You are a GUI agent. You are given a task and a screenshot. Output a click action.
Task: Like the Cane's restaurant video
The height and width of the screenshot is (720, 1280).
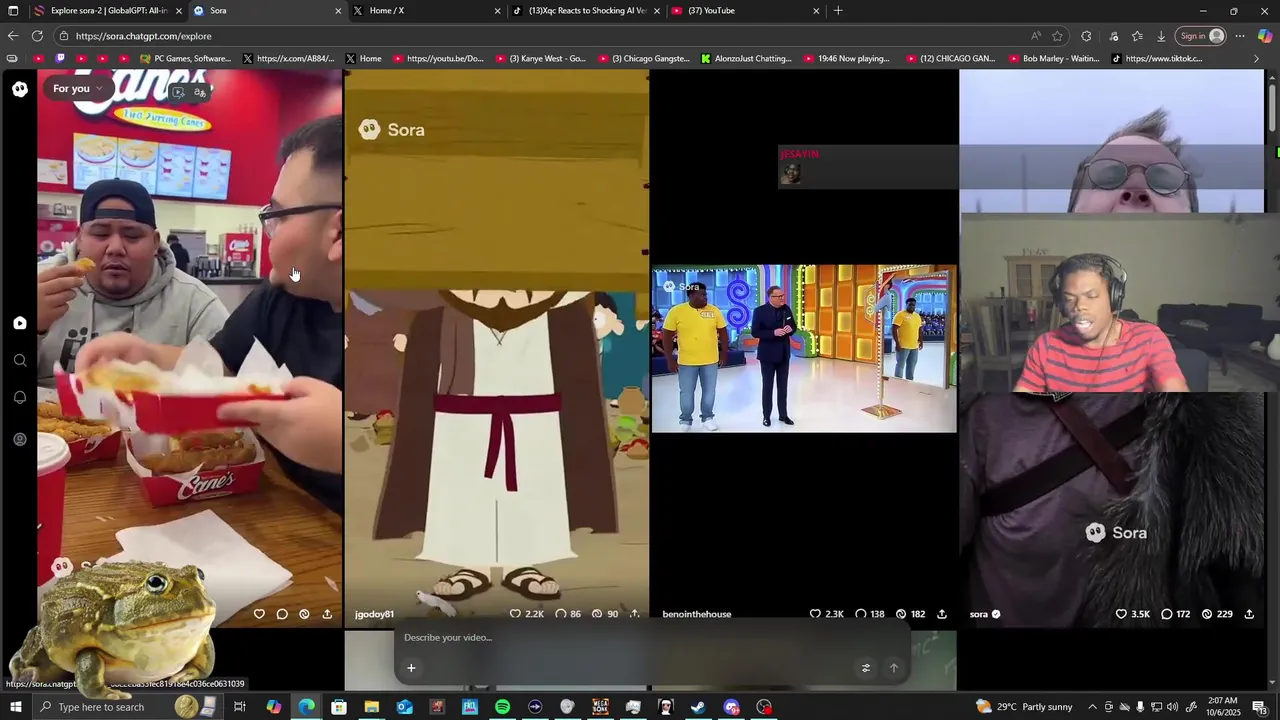pos(259,614)
